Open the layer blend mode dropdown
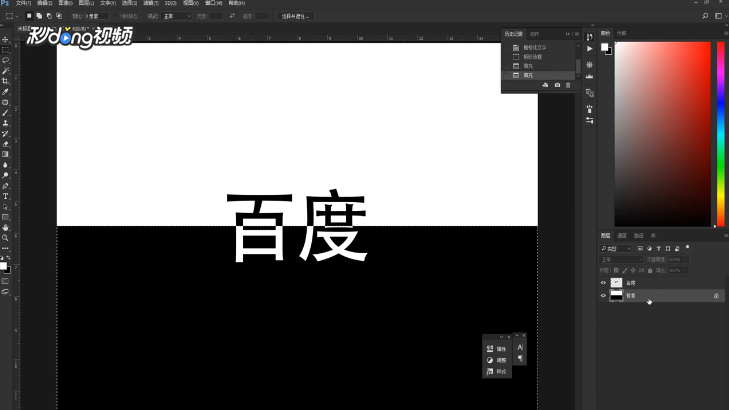 [621, 259]
